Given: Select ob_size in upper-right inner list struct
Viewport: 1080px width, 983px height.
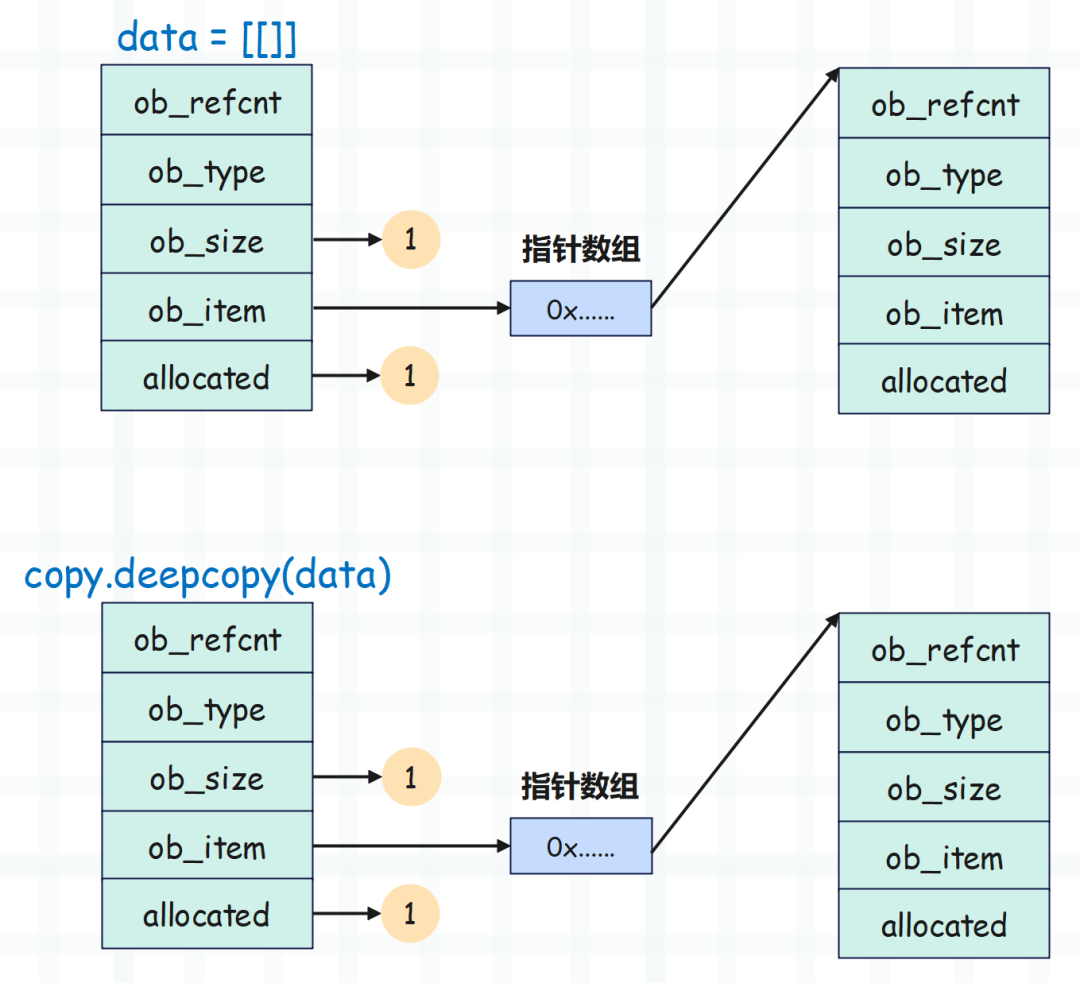Looking at the screenshot, I should click(x=944, y=242).
